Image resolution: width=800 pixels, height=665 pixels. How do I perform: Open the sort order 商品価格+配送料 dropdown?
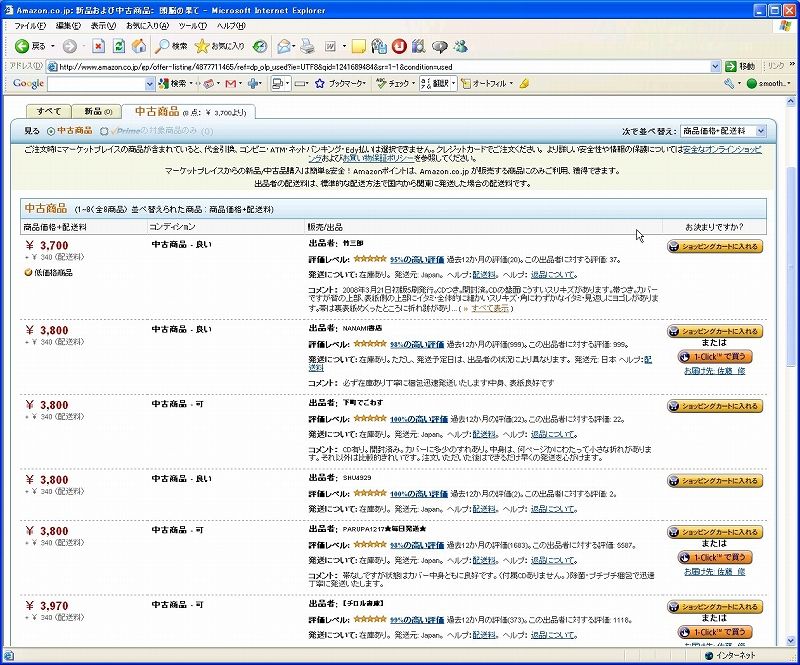point(724,131)
